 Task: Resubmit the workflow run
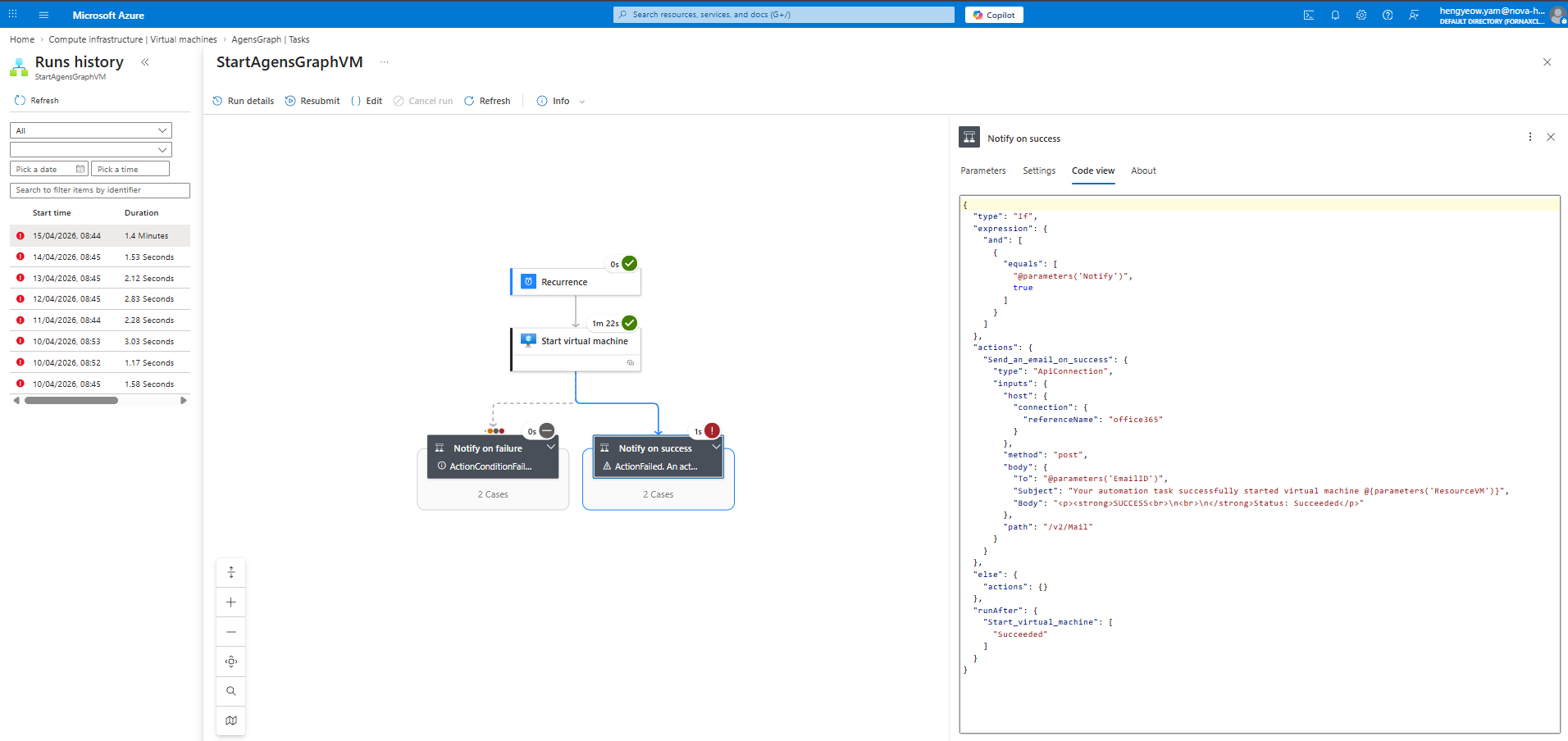pos(312,101)
